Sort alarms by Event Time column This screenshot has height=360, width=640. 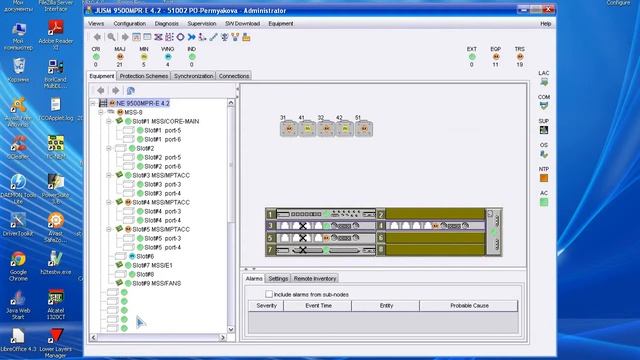tap(318, 306)
